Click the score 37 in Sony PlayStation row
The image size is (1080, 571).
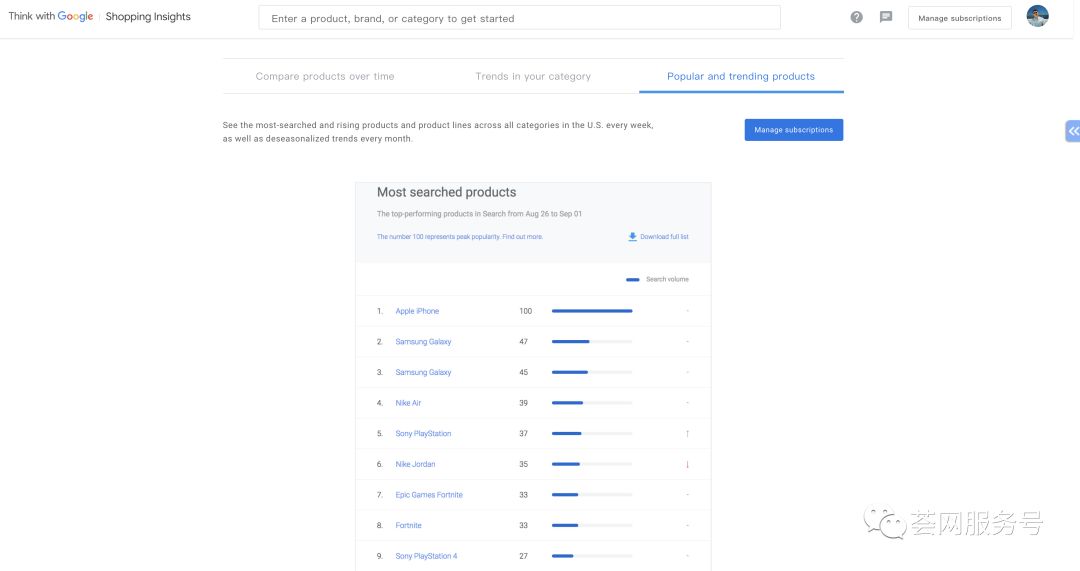pos(523,434)
